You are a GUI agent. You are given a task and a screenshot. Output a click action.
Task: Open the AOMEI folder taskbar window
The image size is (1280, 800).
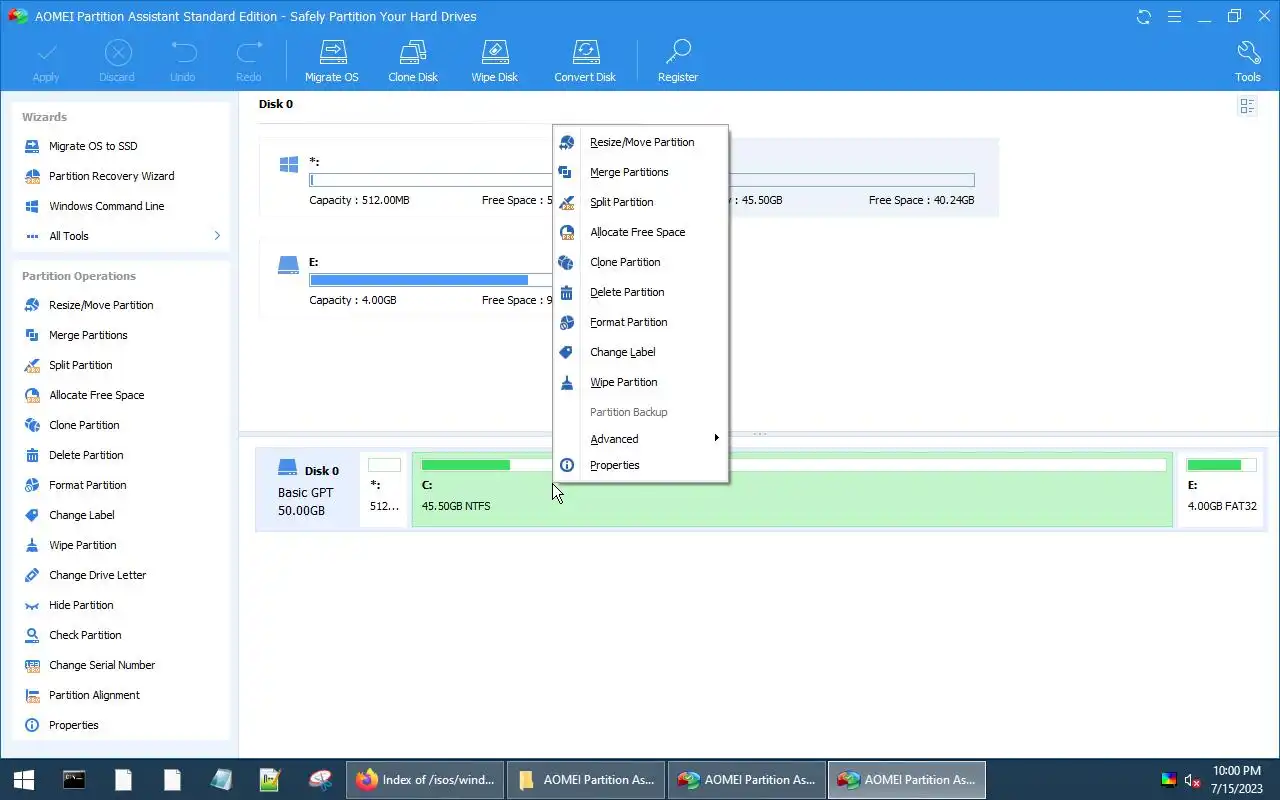(586, 780)
